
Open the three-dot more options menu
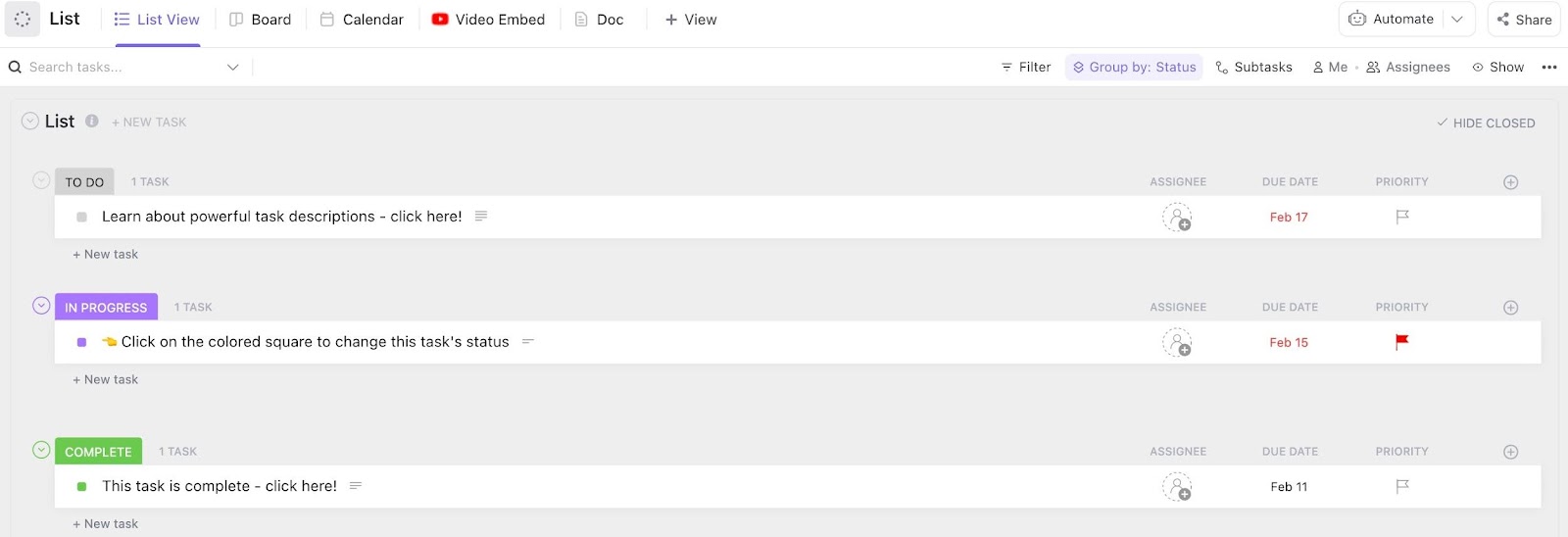tap(1549, 68)
